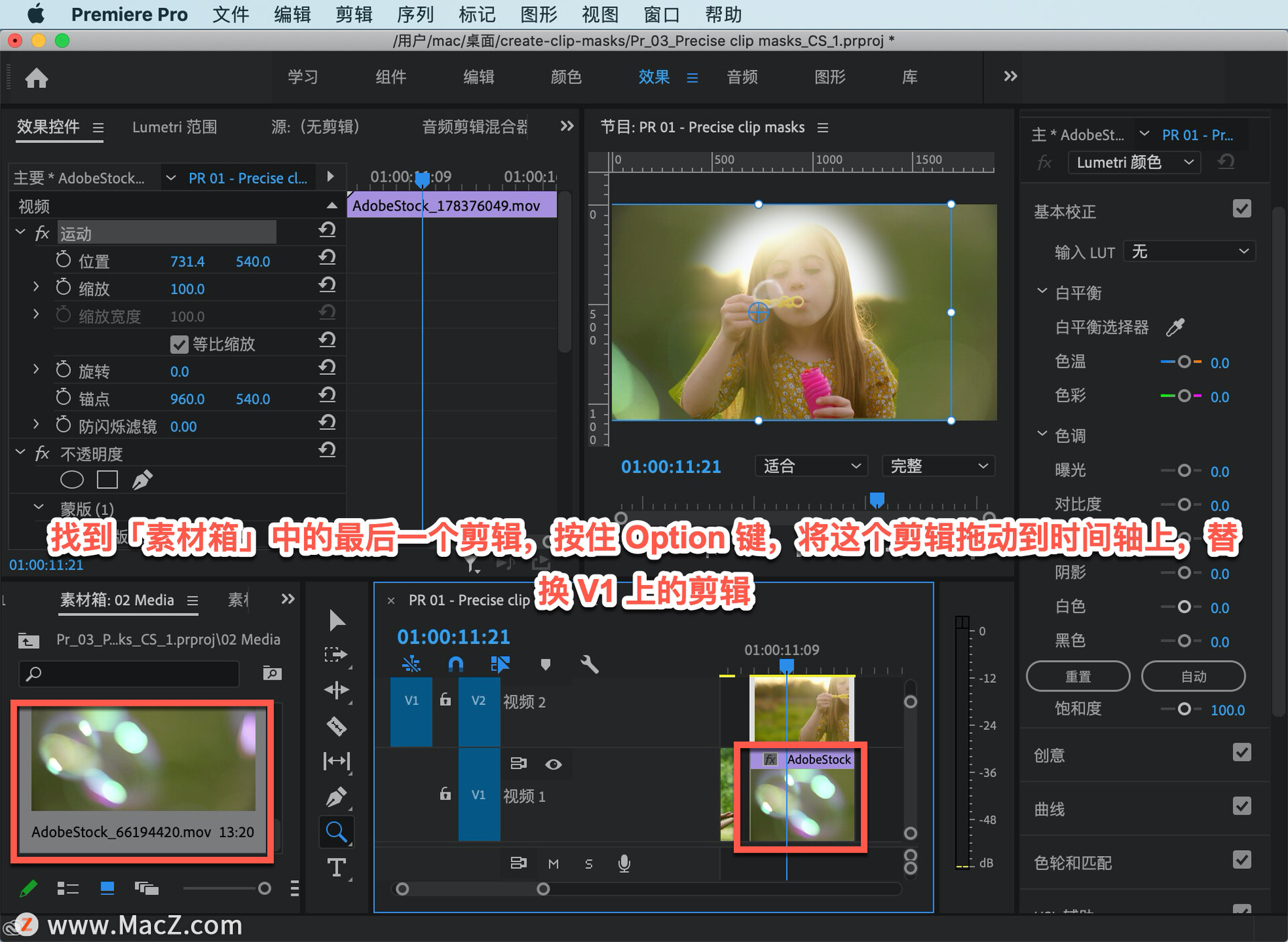Image resolution: width=1288 pixels, height=942 pixels.
Task: Disable Basic Correction (基本校正) checkbox
Action: coord(1242,209)
